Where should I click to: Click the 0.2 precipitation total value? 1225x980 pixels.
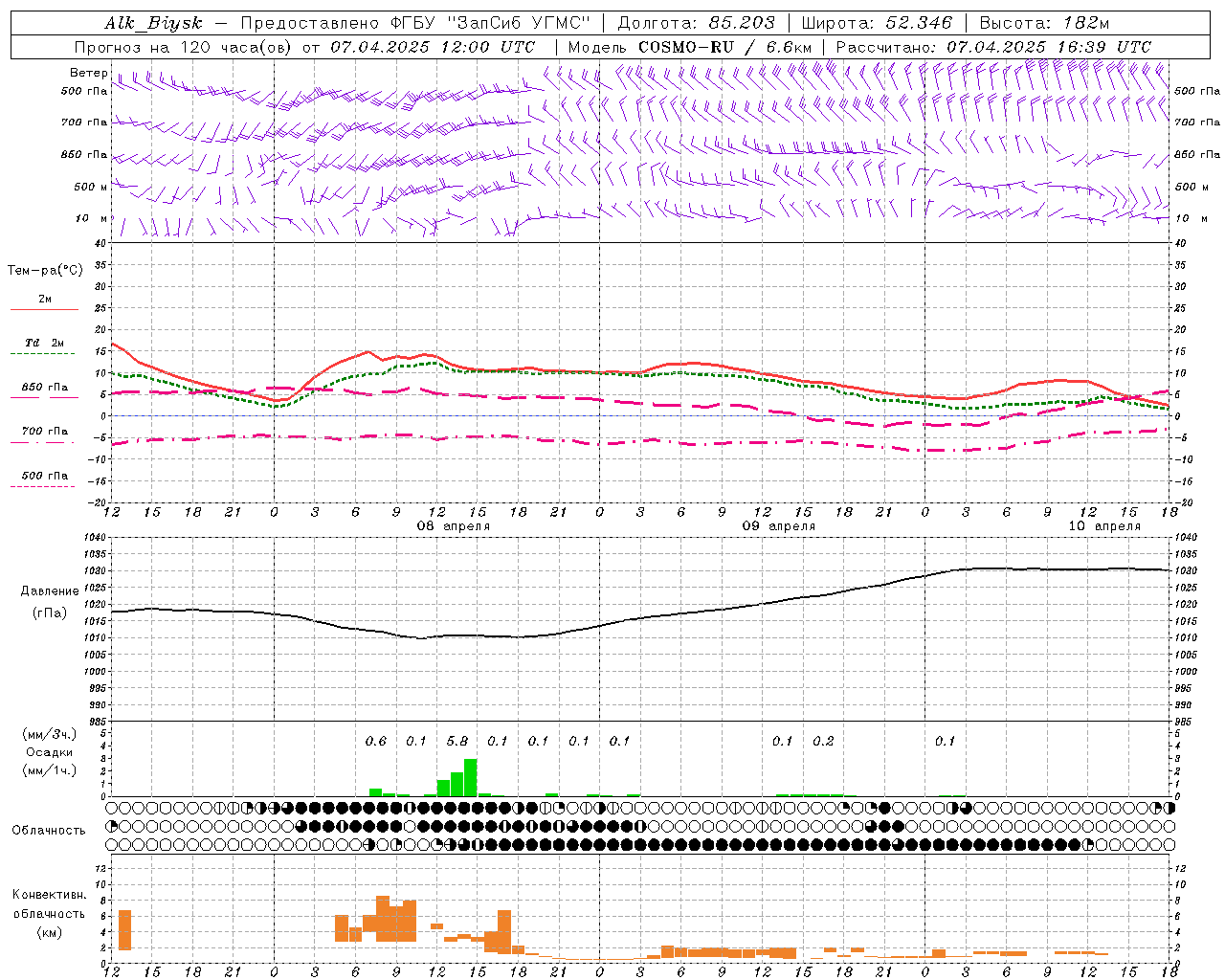(x=823, y=742)
